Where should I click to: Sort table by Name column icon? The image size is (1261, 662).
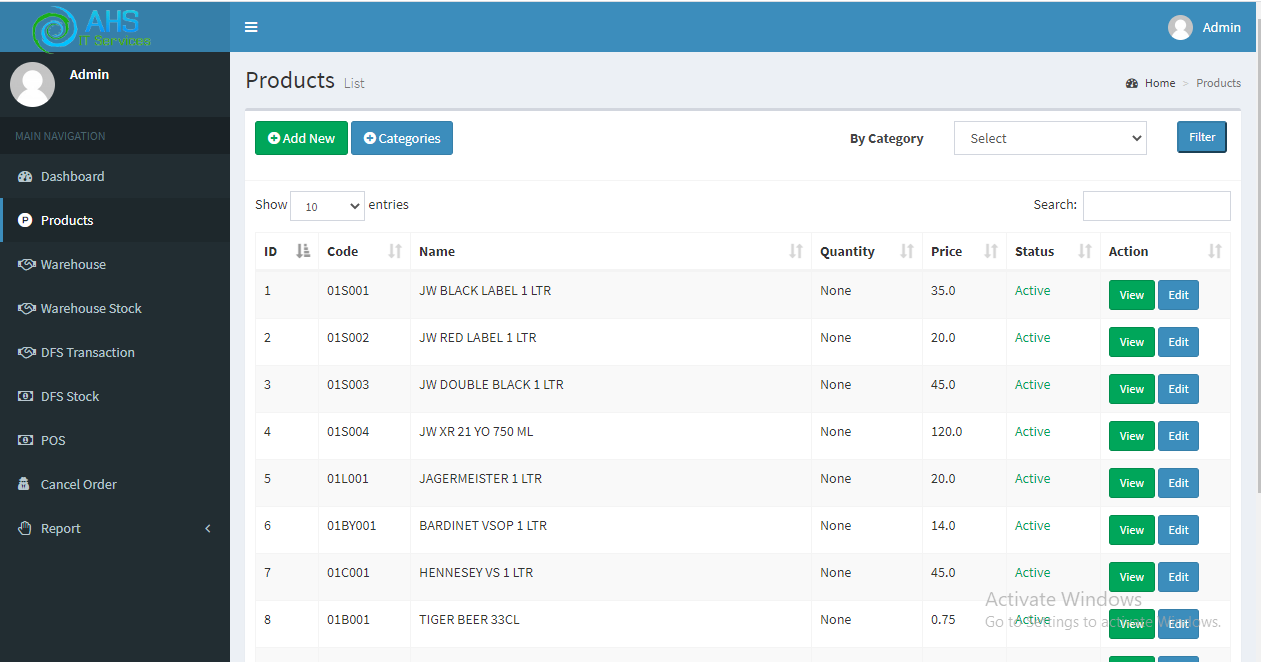click(x=796, y=252)
